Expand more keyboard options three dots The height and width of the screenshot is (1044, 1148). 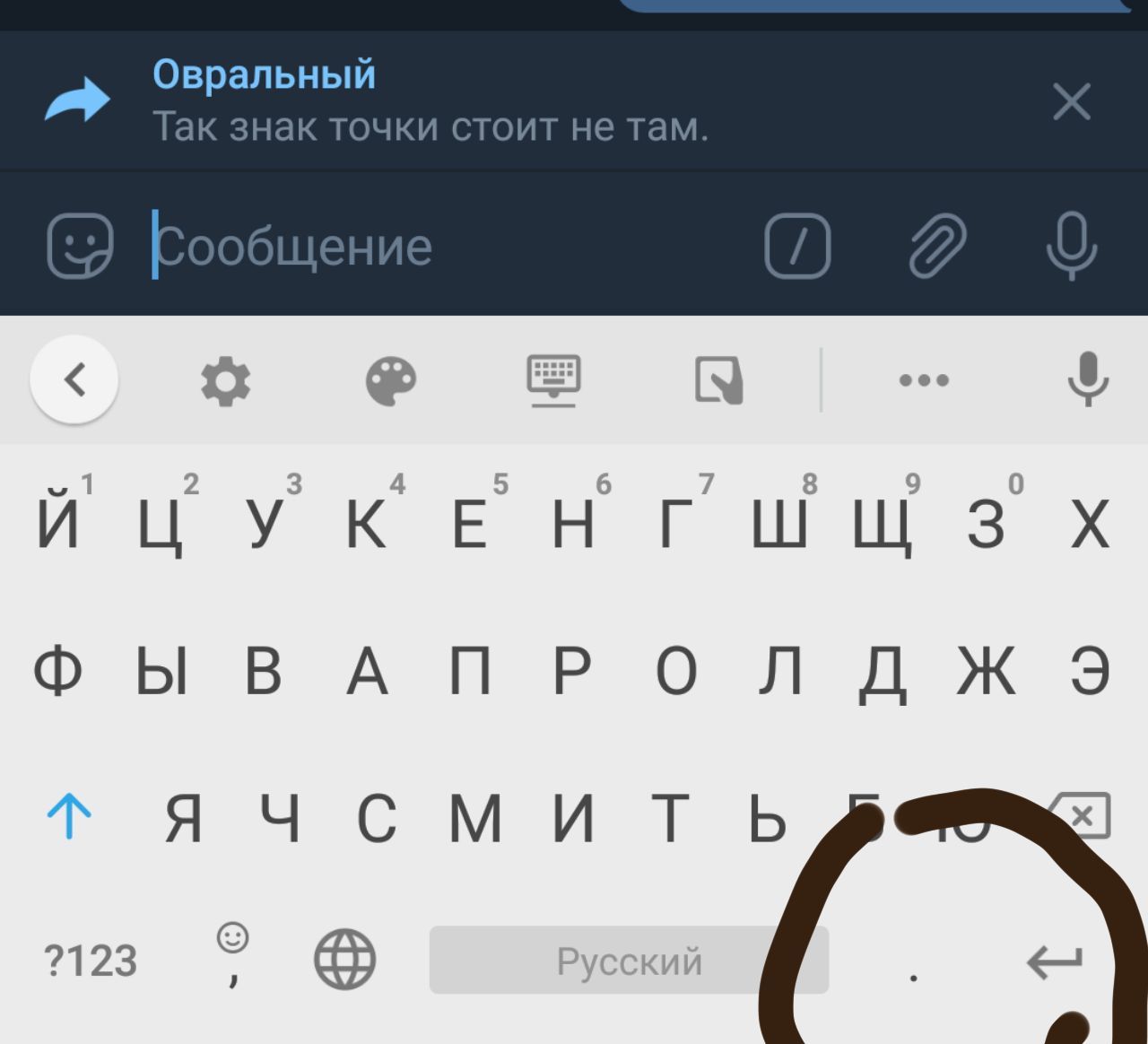(924, 380)
